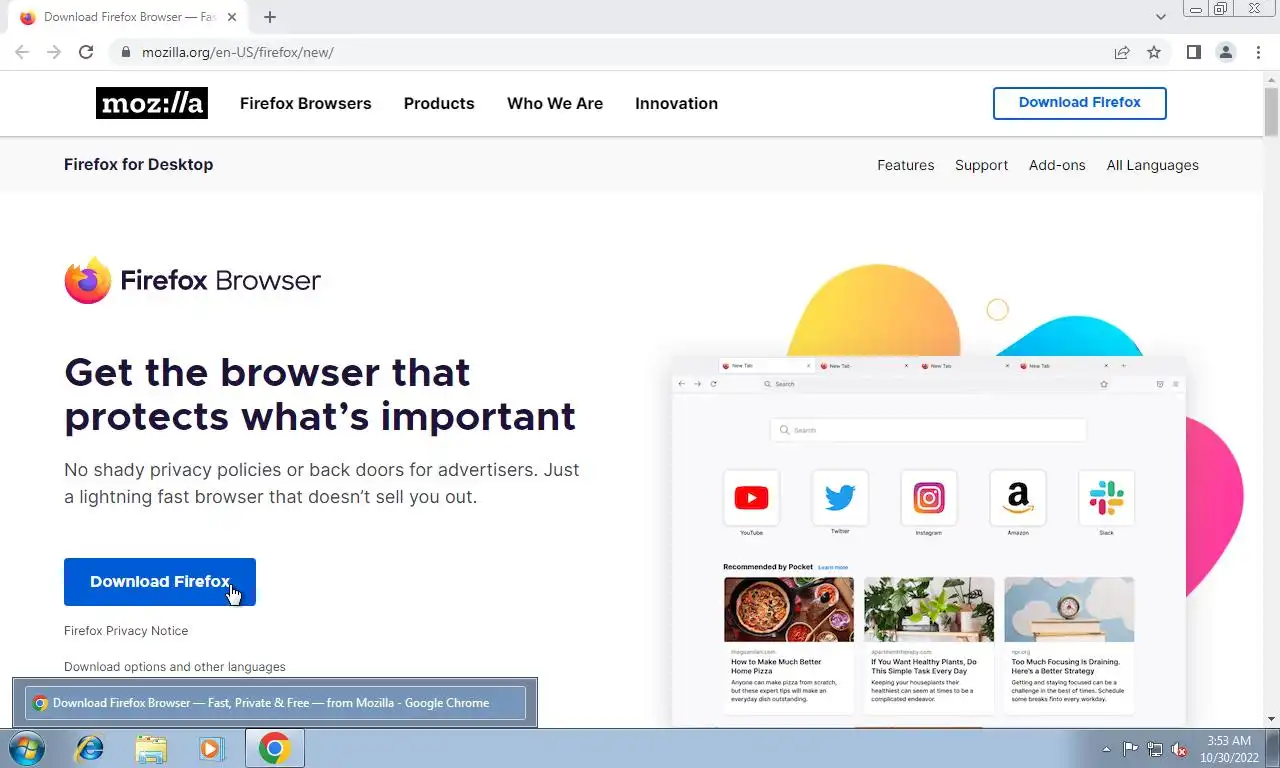Click the forward navigation arrow
Screen dimensions: 1280x768
54,52
